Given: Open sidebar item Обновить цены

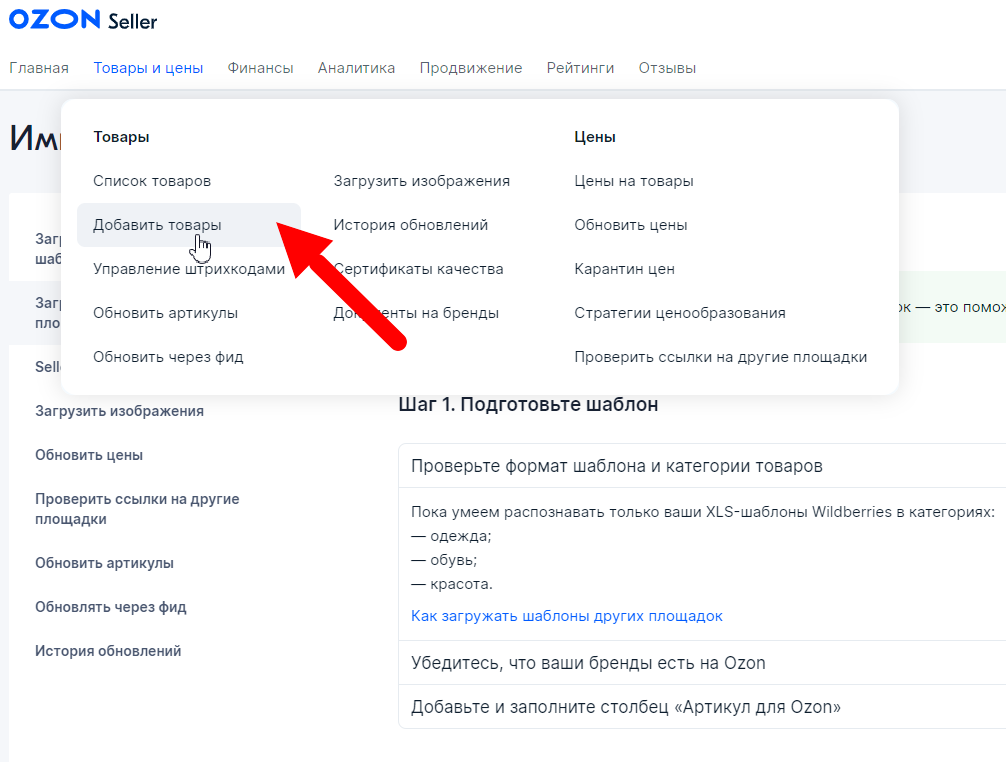Looking at the screenshot, I should coord(89,455).
